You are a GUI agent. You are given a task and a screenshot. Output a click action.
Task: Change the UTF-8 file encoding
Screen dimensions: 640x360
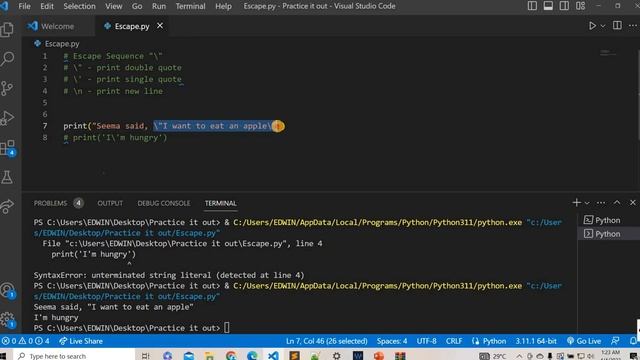426,341
